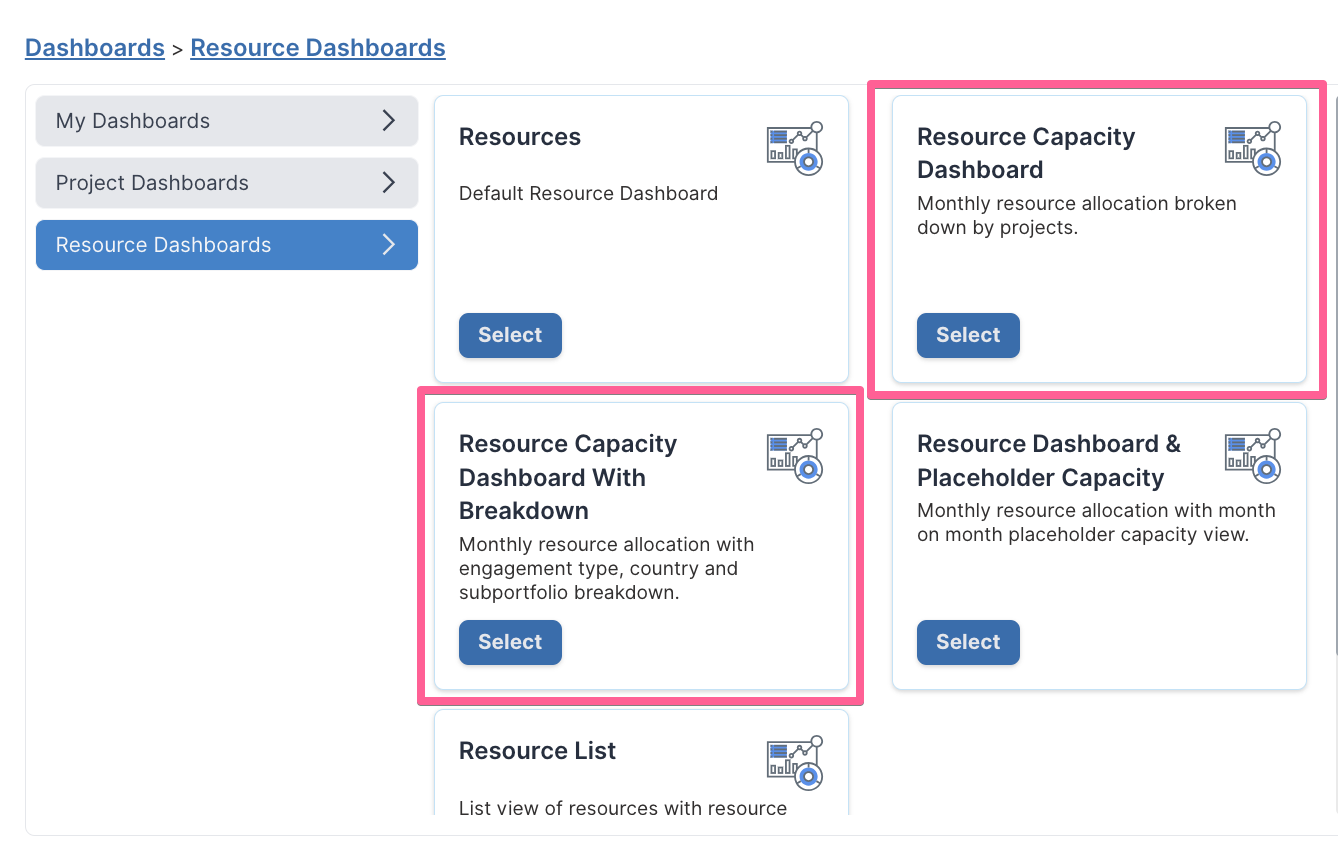The width and height of the screenshot is (1338, 842).
Task: Select Resource Dashboard & Placeholder Capacity
Action: pyautogui.click(x=968, y=642)
